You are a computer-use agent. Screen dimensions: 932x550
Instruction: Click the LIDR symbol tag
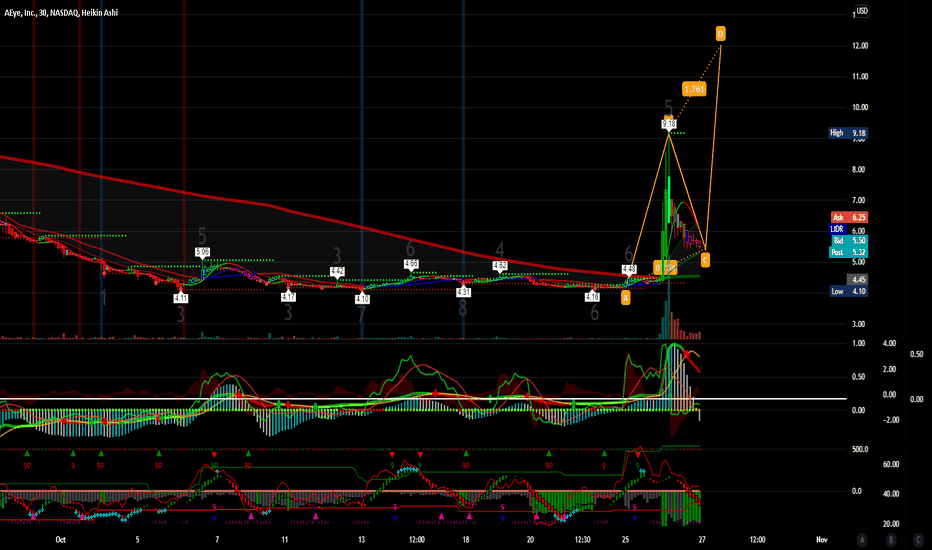tap(837, 229)
